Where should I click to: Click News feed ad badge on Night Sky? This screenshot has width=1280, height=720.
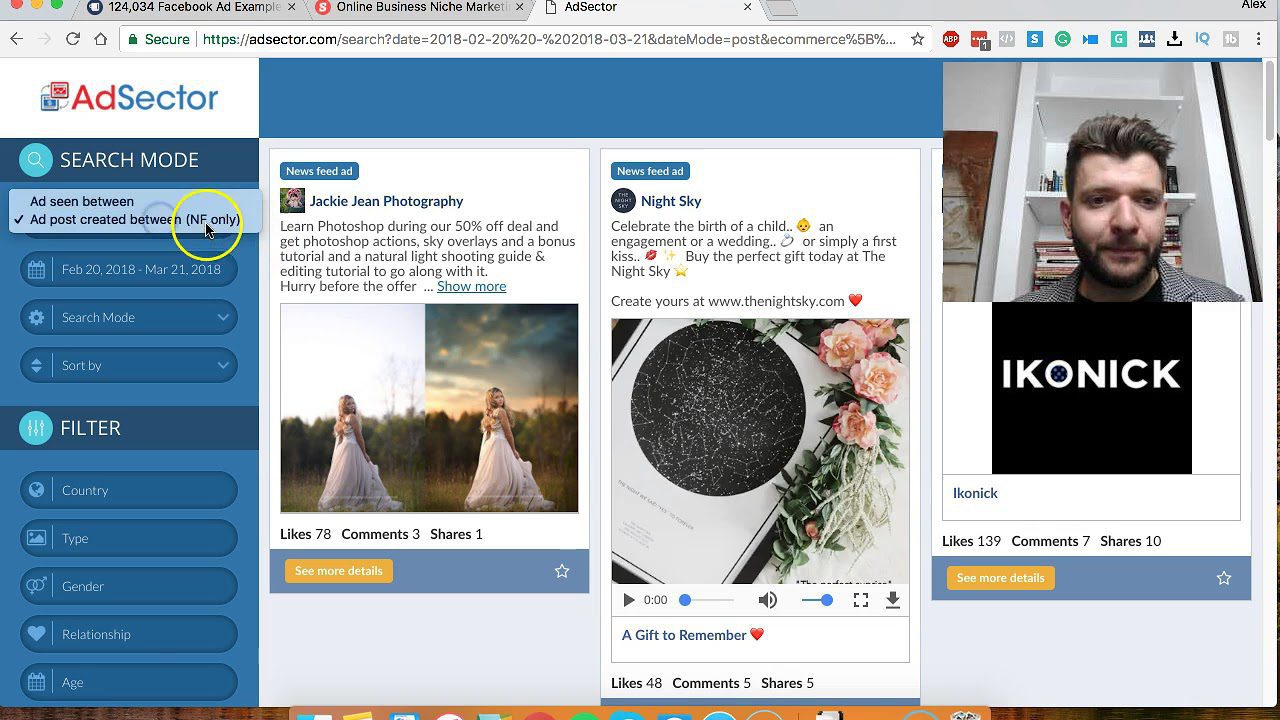click(650, 171)
